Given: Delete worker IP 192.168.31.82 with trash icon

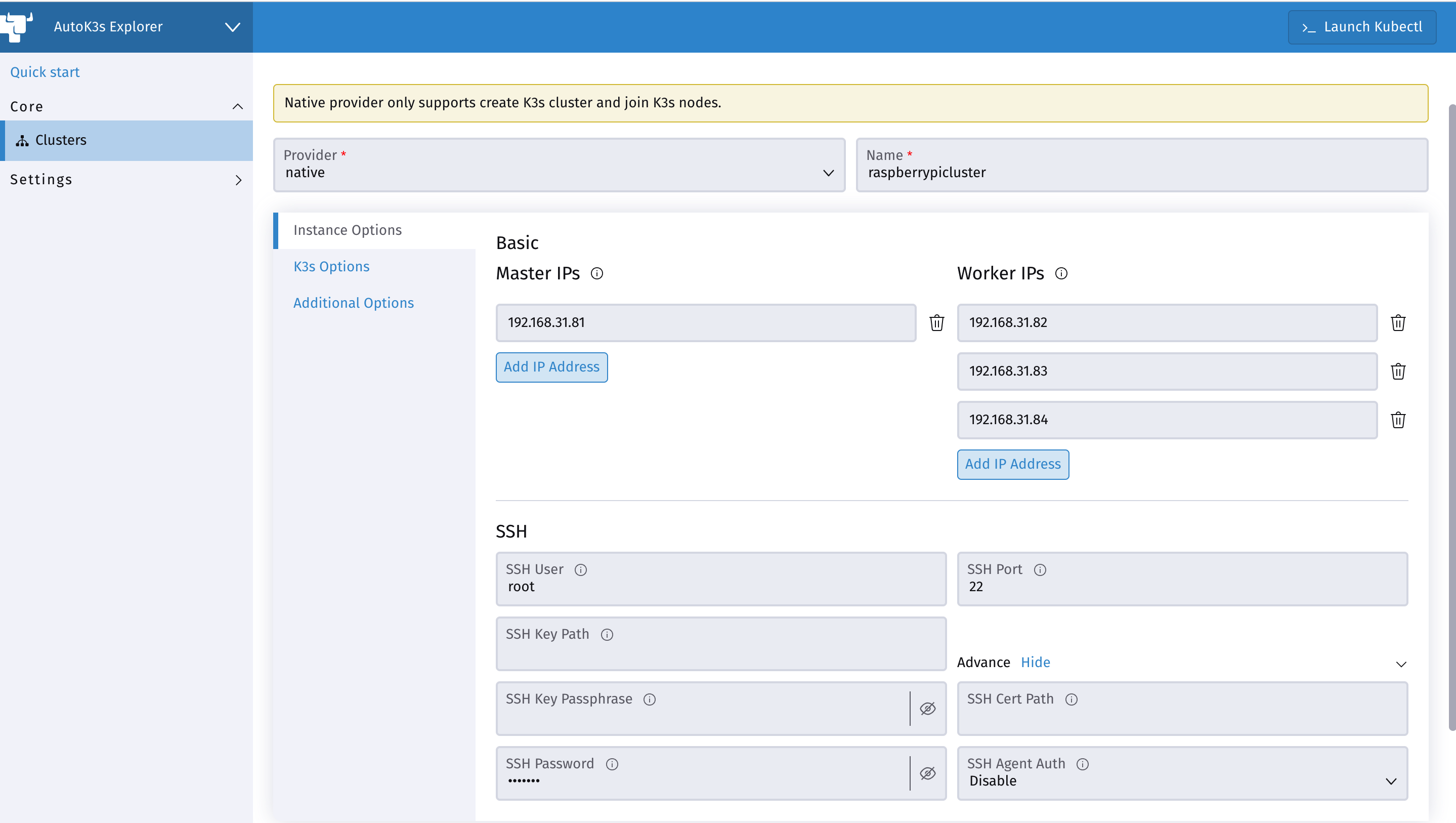Looking at the screenshot, I should click(x=1398, y=322).
